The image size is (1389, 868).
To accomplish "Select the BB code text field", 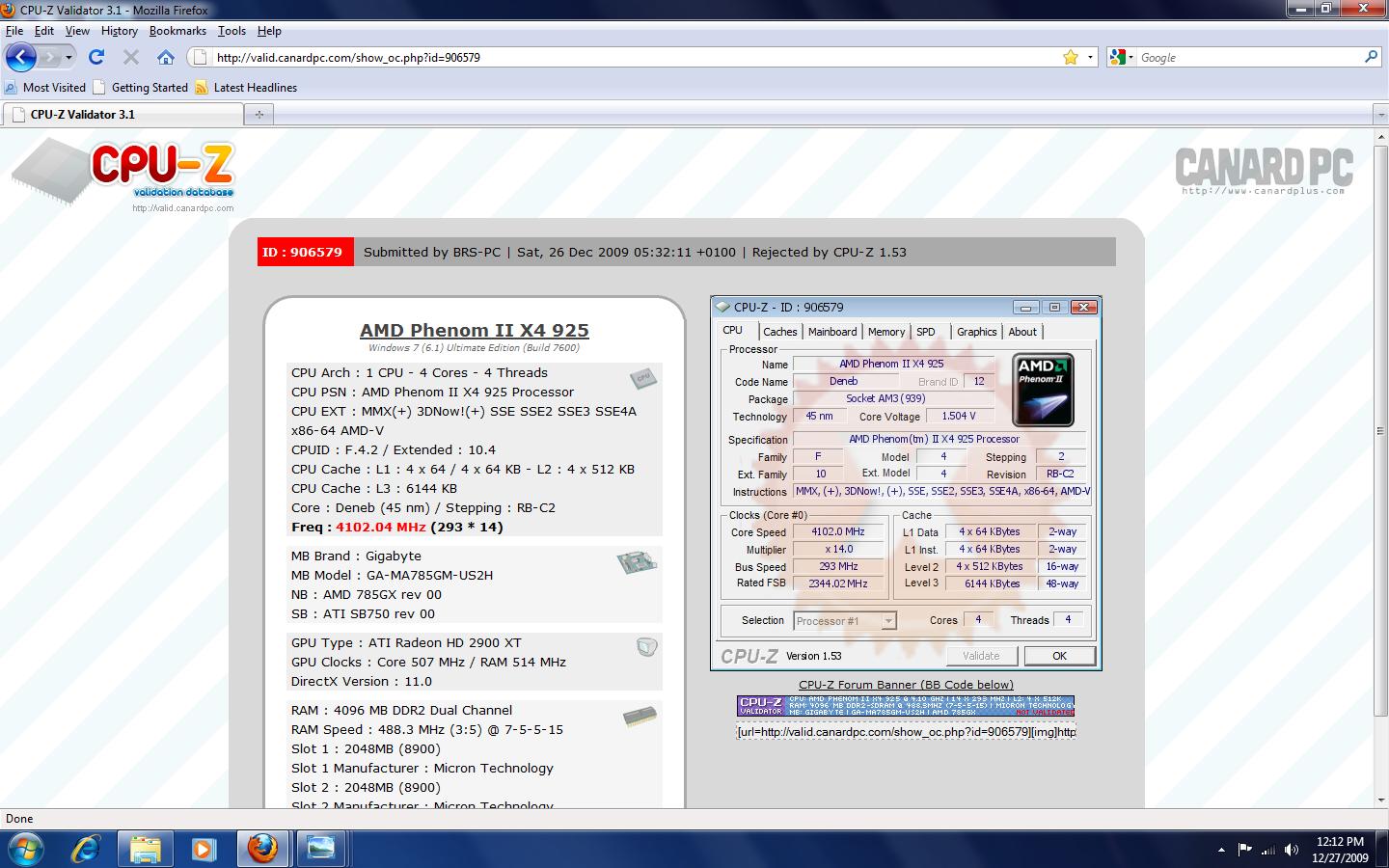I will coord(906,732).
